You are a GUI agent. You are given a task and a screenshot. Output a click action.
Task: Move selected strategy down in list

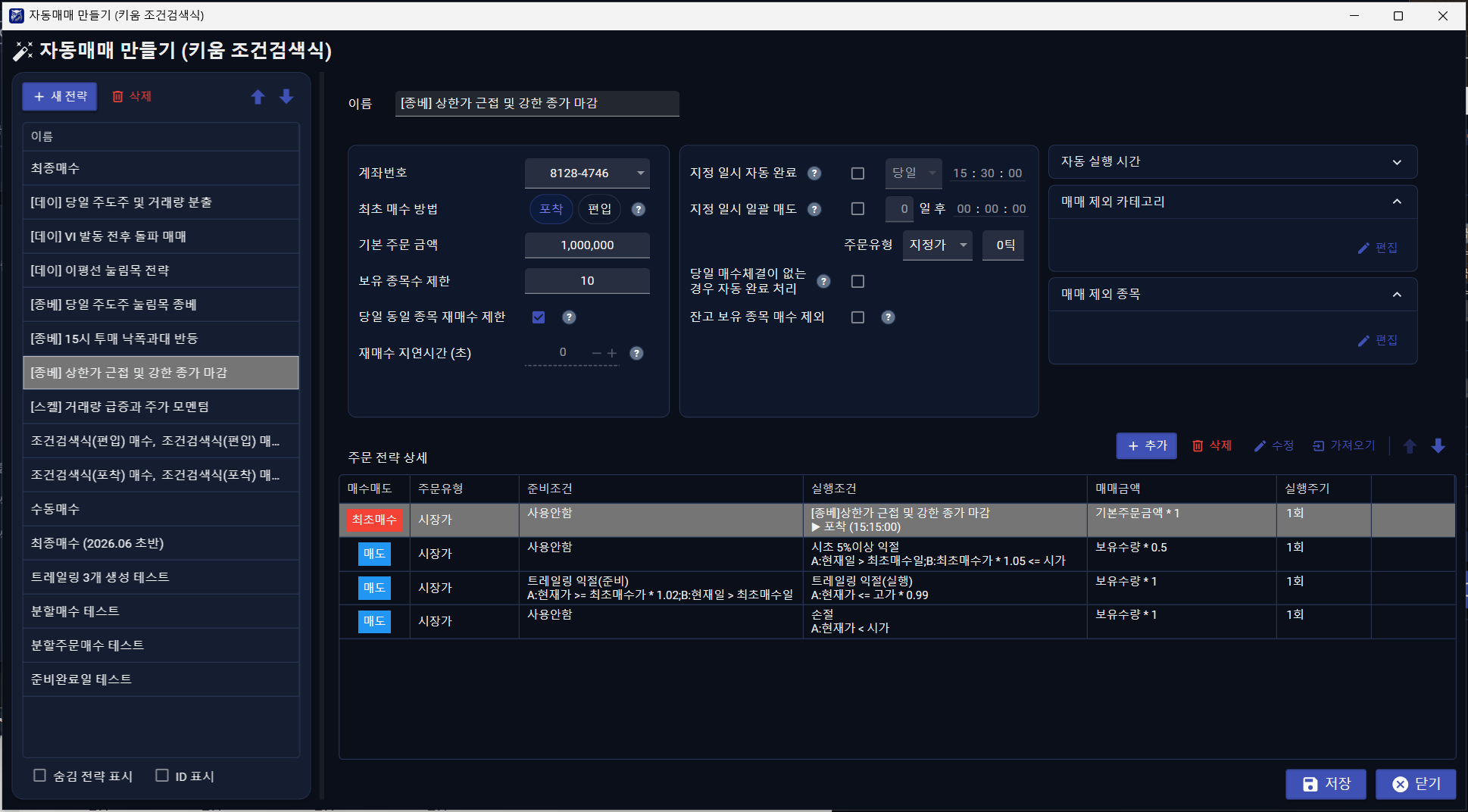[x=286, y=96]
